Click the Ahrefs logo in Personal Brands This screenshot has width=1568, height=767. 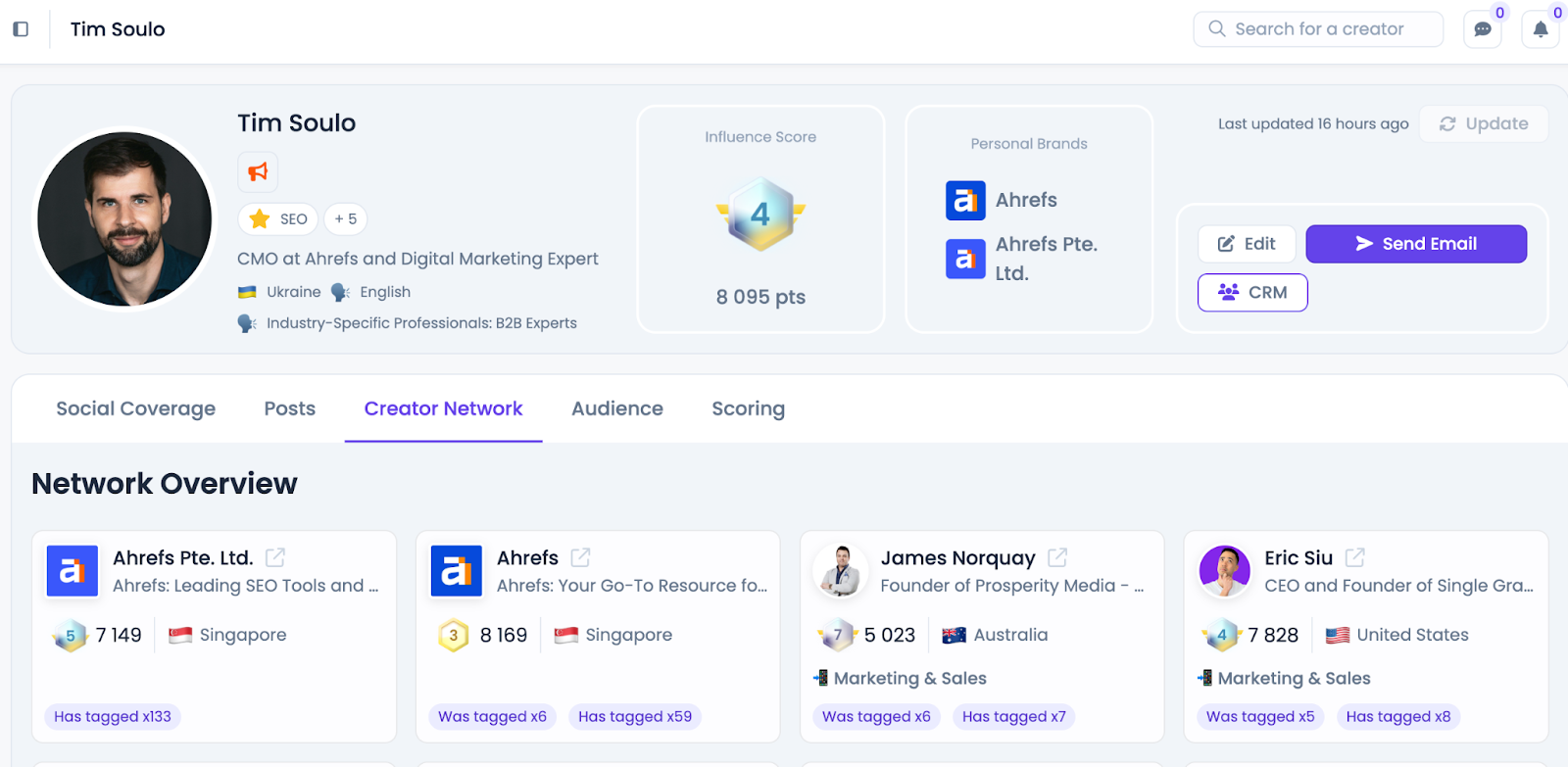[x=965, y=201]
